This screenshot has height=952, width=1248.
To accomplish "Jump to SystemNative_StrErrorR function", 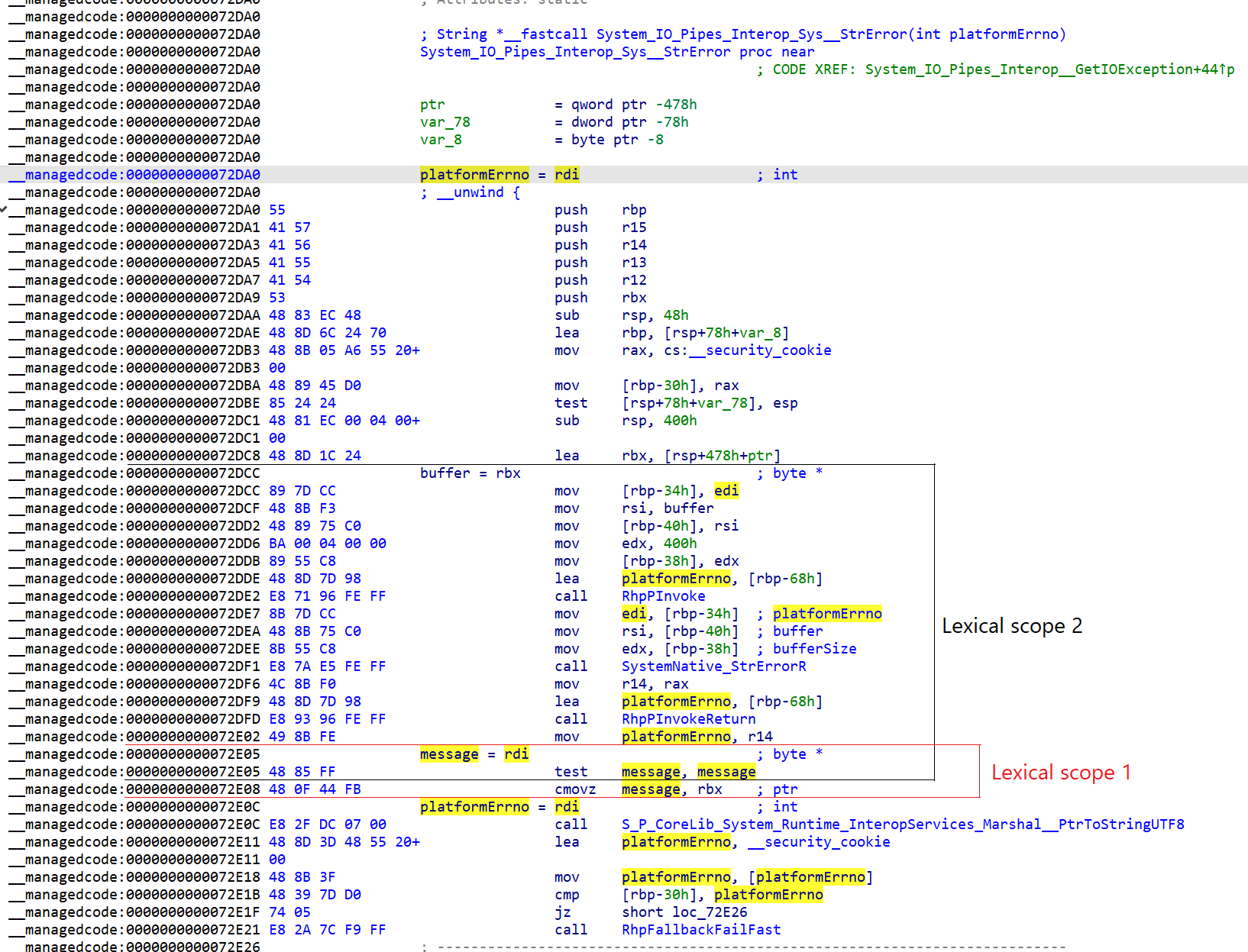I will 713,666.
